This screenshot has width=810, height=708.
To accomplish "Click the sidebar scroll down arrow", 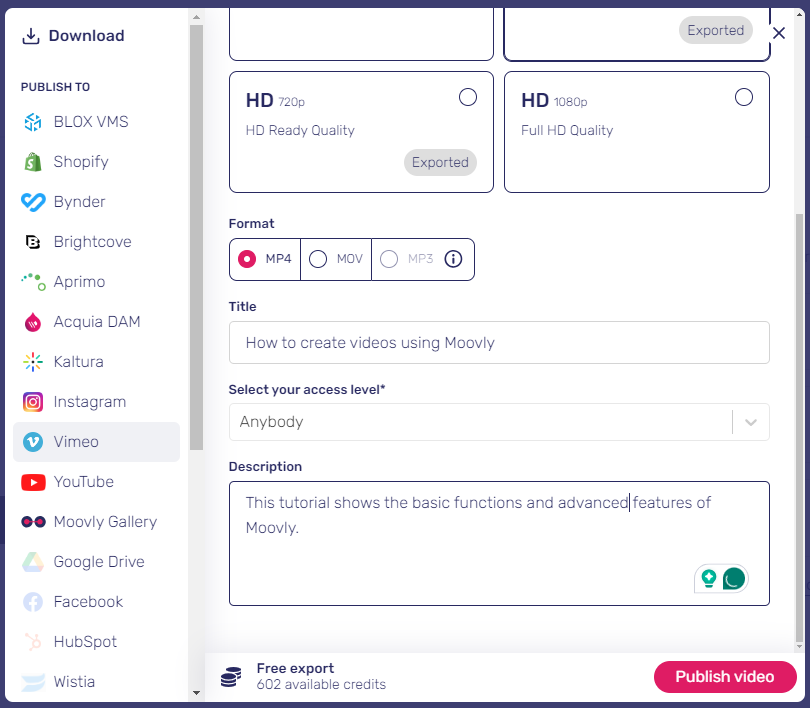I will [196, 693].
